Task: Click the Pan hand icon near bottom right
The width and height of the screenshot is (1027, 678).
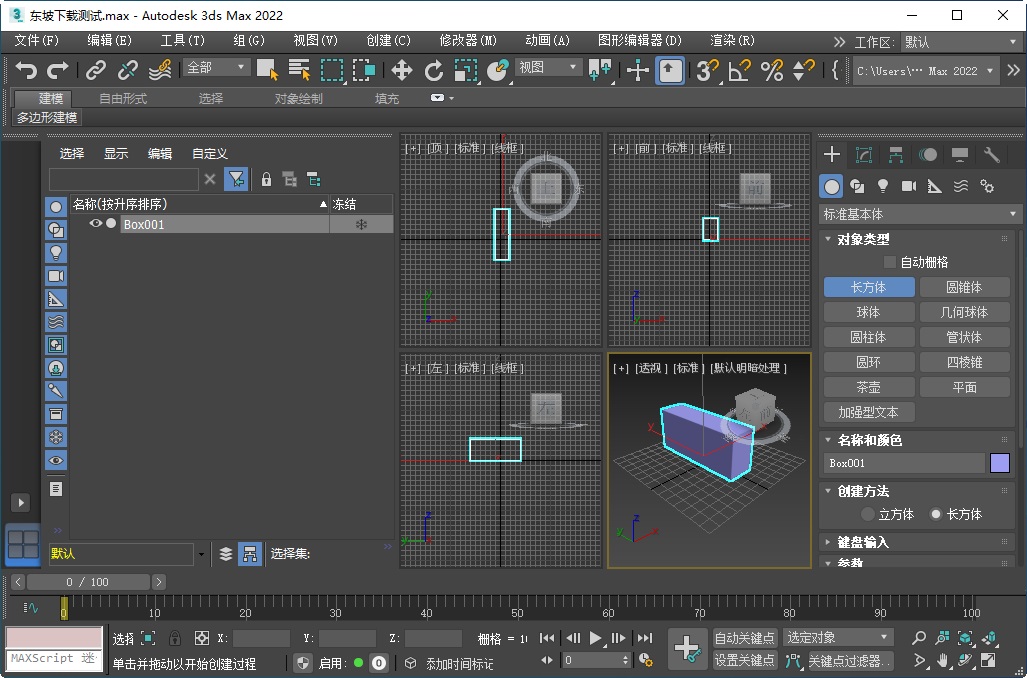Action: pyautogui.click(x=942, y=661)
